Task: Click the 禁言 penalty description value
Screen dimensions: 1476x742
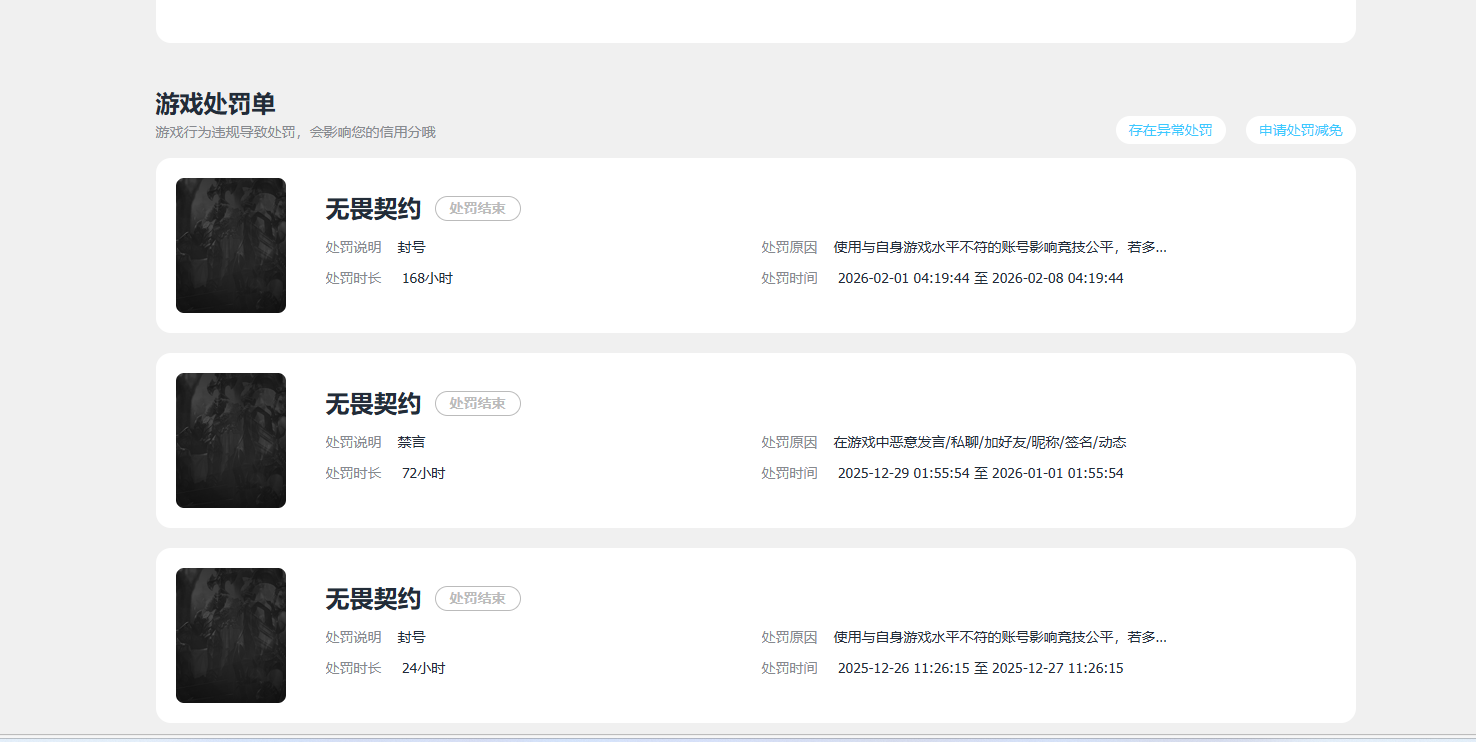Action: (x=411, y=442)
